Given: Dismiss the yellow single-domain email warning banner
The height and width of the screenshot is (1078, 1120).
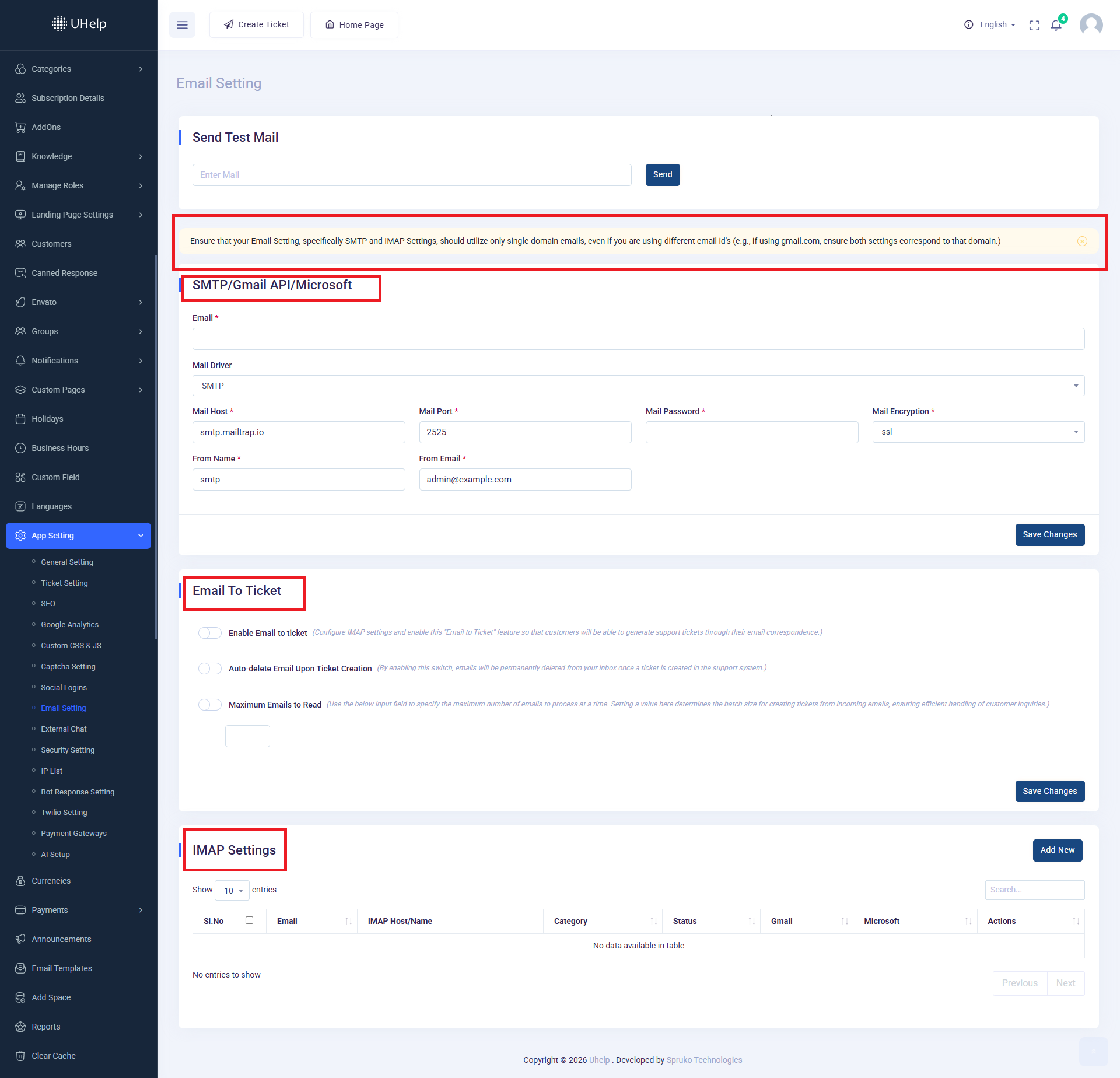Looking at the screenshot, I should [1082, 242].
